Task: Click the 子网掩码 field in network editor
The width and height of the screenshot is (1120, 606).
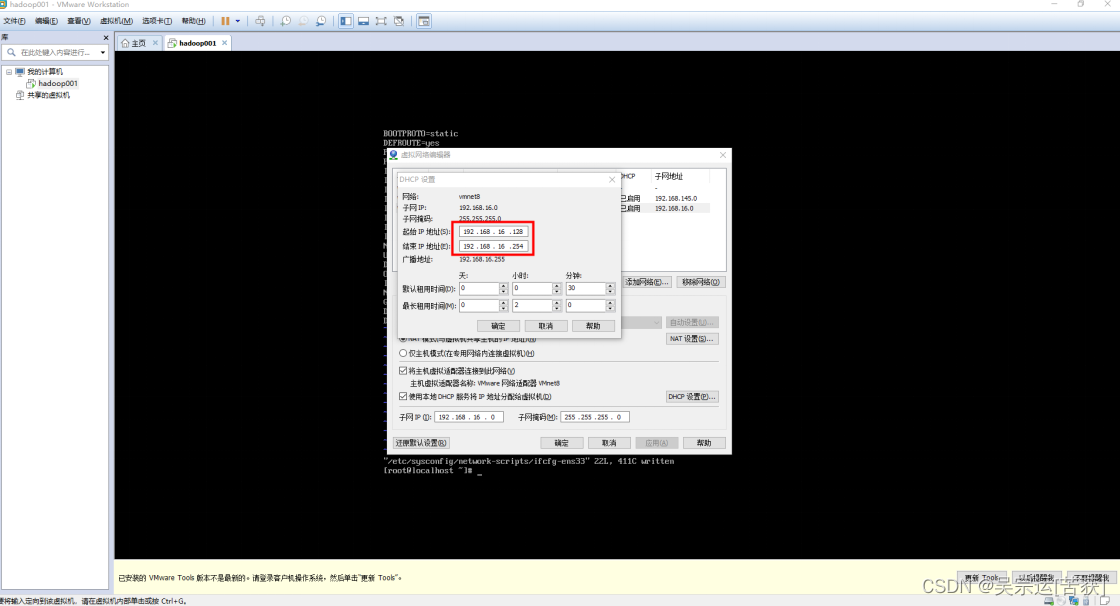Action: [595, 417]
